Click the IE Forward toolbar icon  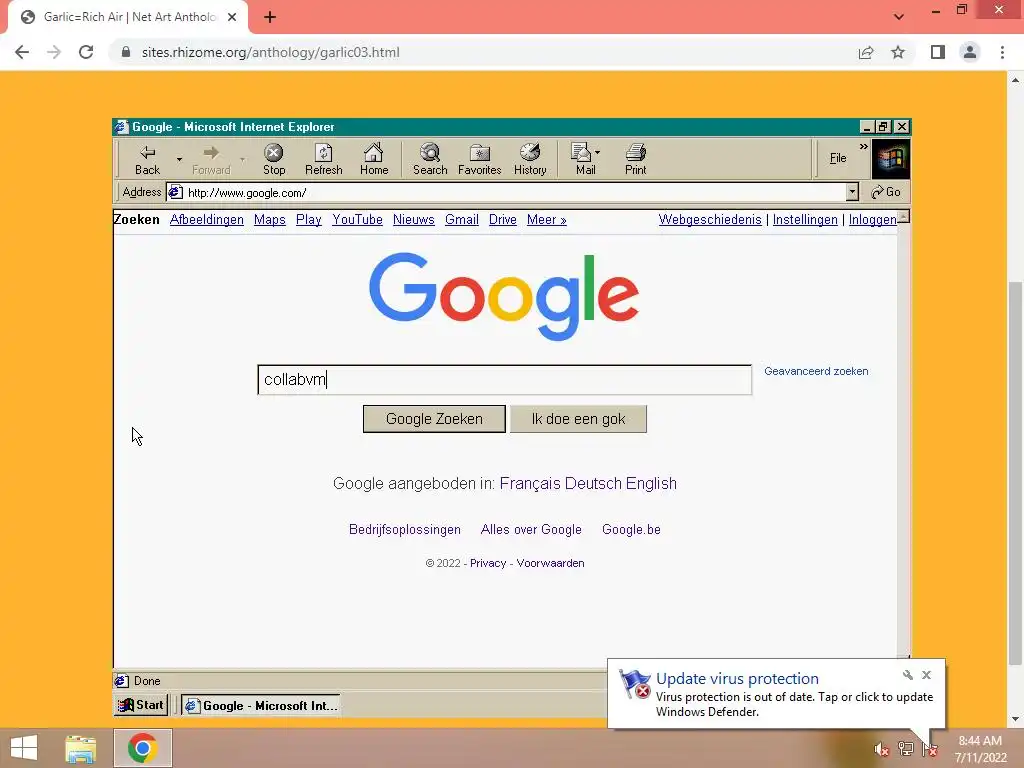(x=211, y=159)
